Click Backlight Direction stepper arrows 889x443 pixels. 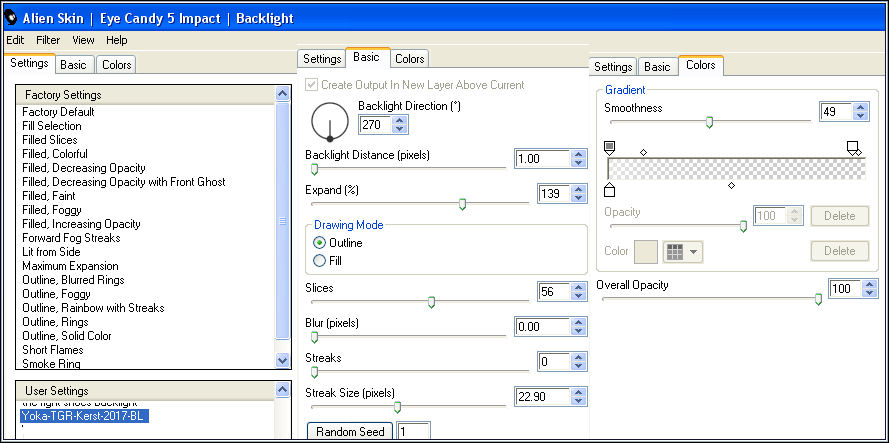coord(400,124)
